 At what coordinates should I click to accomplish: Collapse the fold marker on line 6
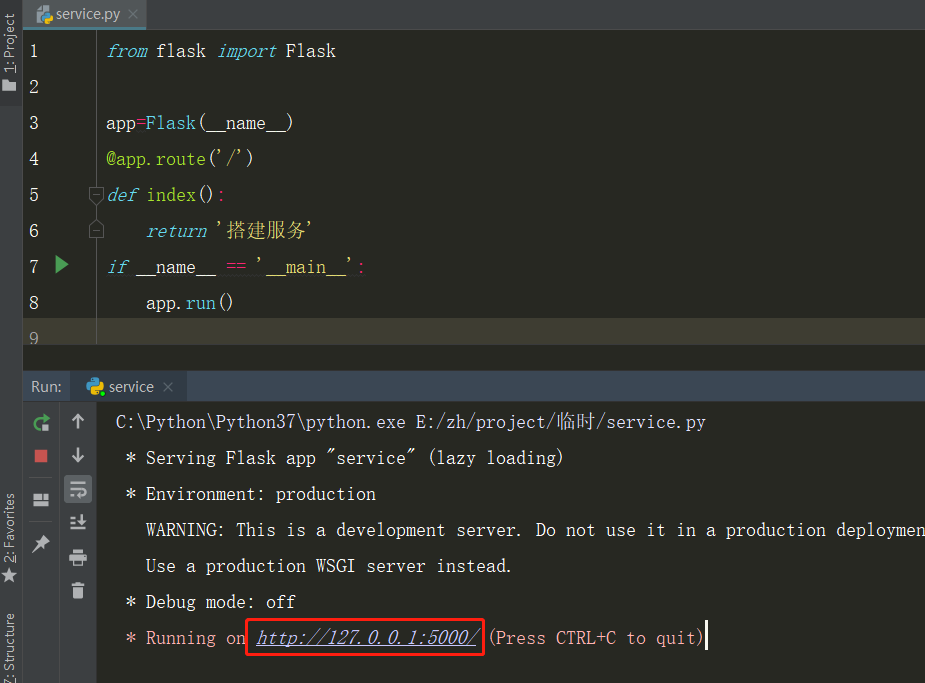96,230
